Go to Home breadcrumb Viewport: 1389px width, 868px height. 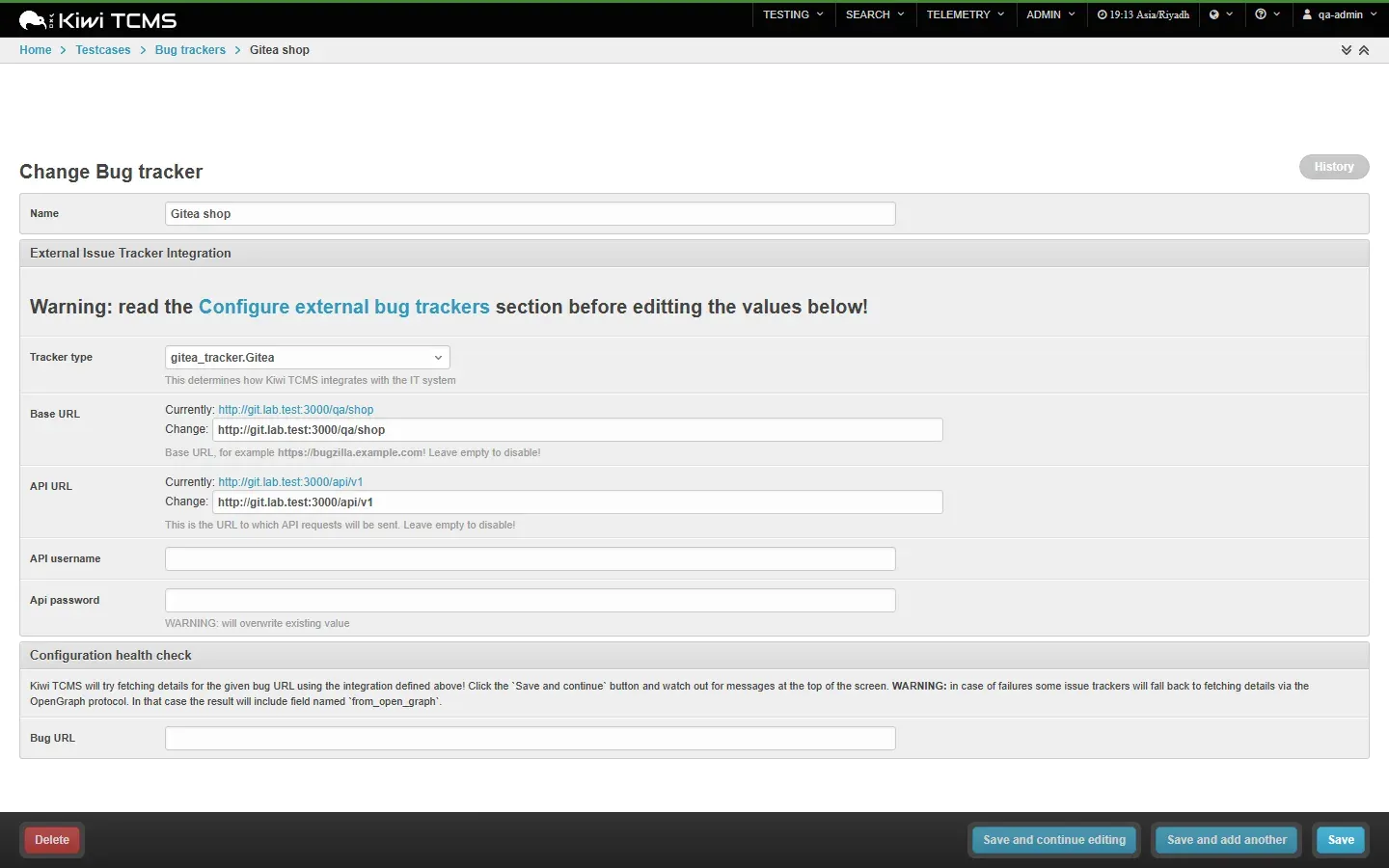tap(35, 50)
